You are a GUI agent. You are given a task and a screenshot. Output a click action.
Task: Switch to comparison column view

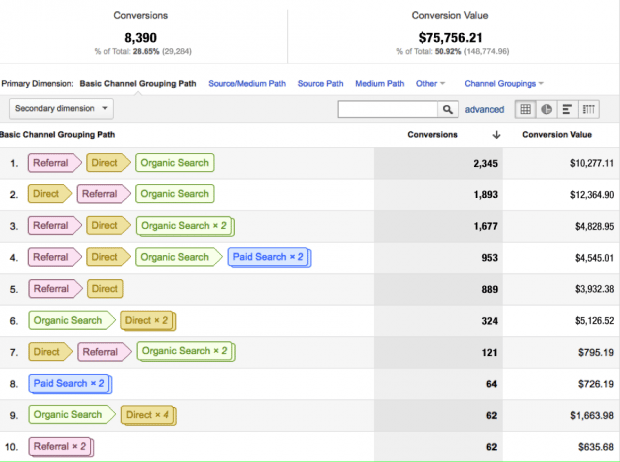click(x=589, y=109)
